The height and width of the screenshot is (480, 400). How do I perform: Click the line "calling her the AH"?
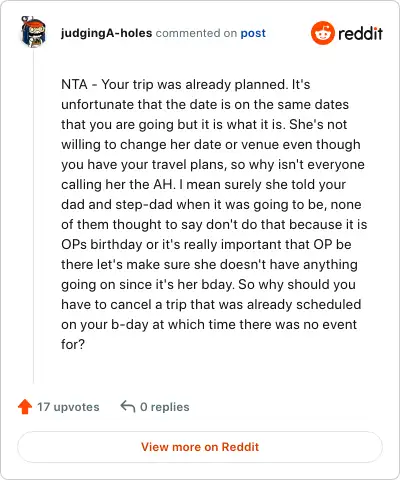coord(203,184)
